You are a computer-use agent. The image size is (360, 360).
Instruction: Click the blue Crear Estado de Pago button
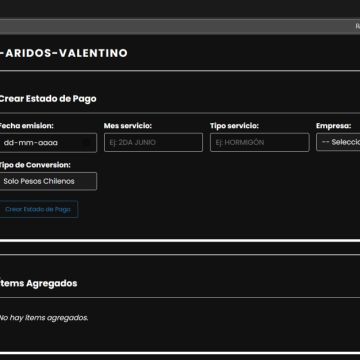(38, 209)
